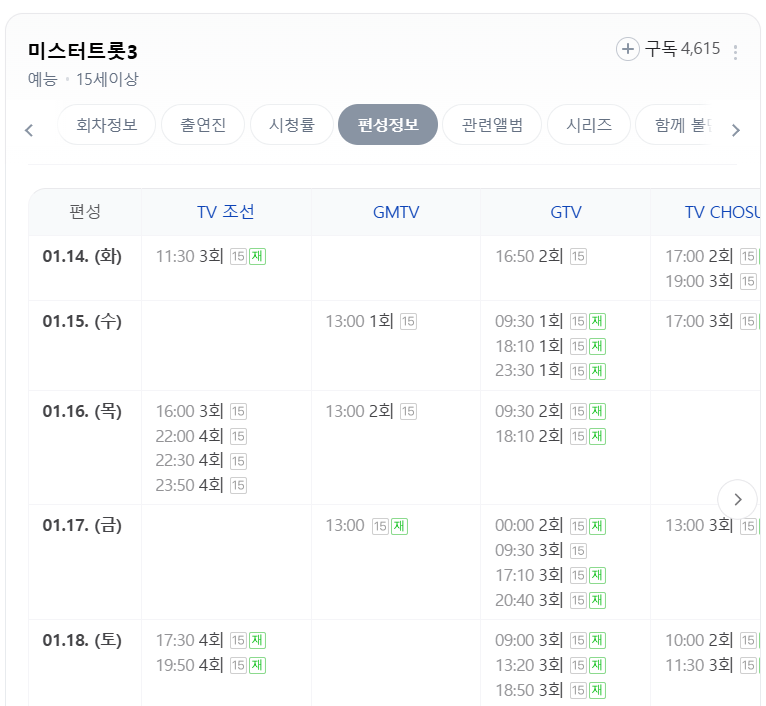Viewport: 766px width, 706px height.
Task: Select the 01.15. (수) date row
Action: 82,321
